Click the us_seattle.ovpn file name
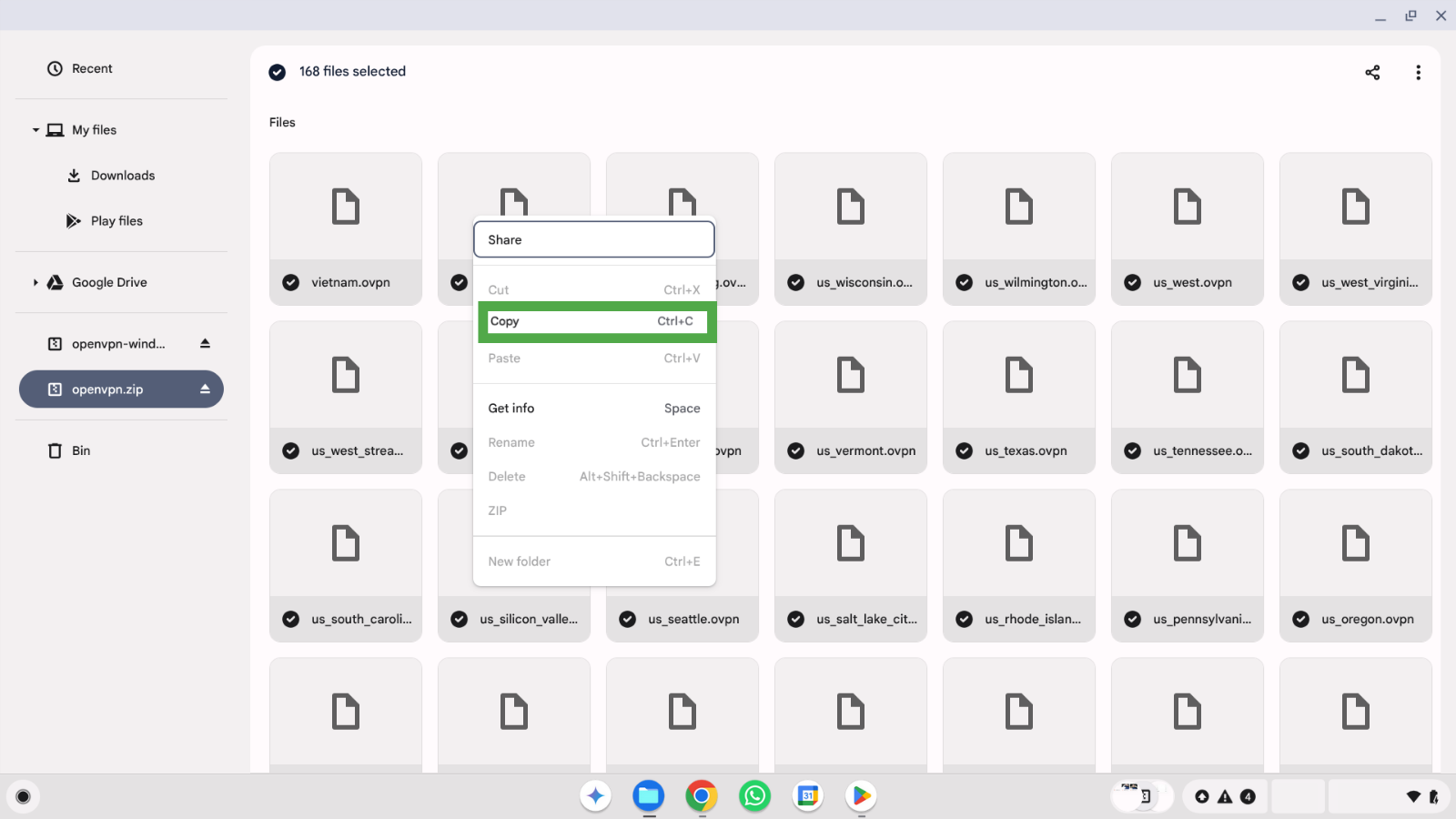This screenshot has width=1456, height=819. [693, 619]
